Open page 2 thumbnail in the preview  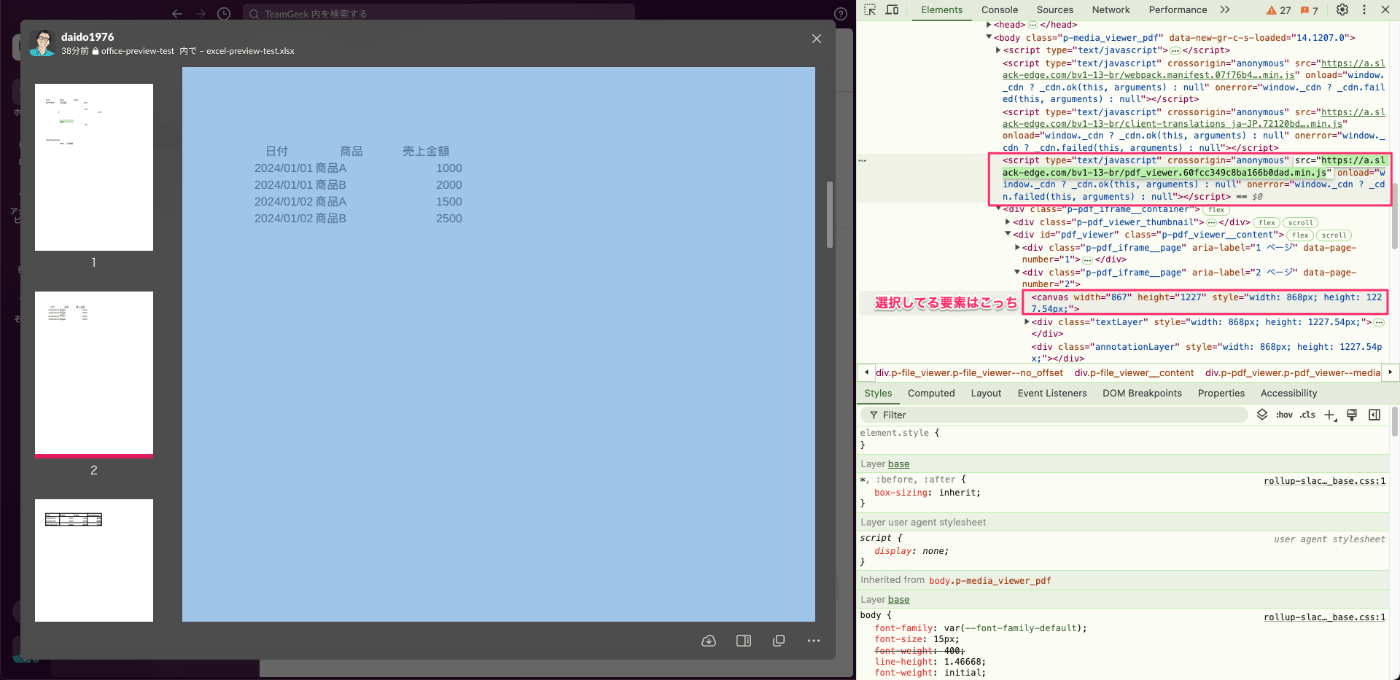[x=94, y=374]
